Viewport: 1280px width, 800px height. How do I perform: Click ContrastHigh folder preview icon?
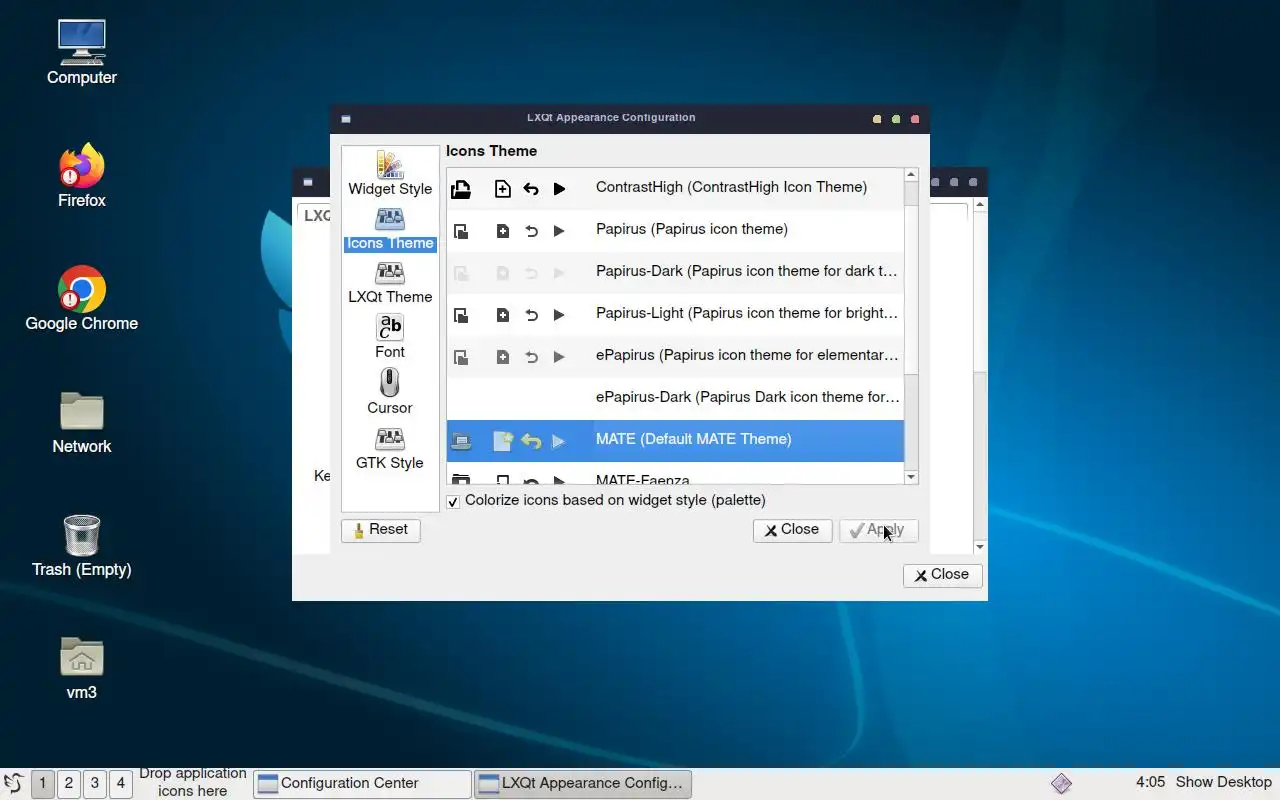(461, 188)
